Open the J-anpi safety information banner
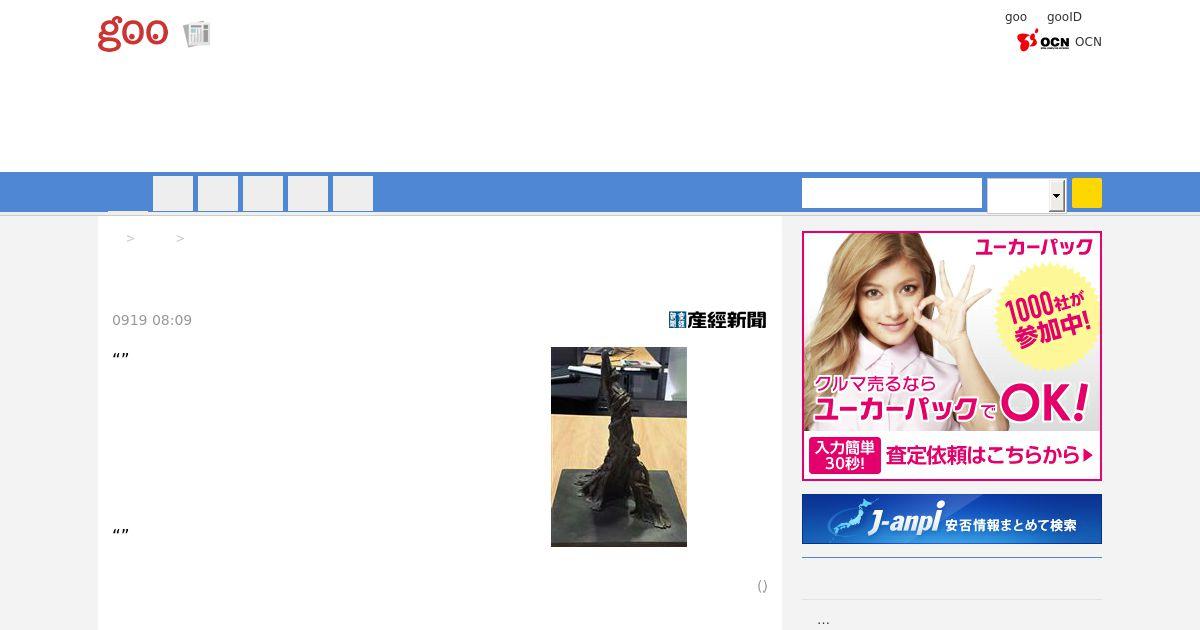 click(952, 519)
